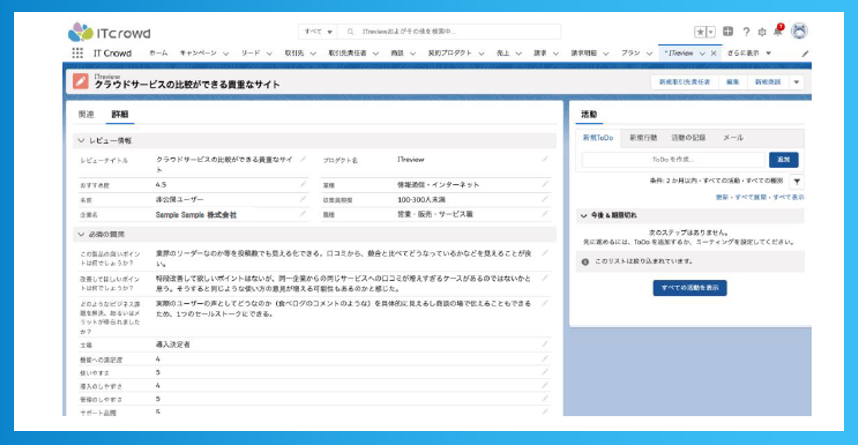Image resolution: width=858 pixels, height=445 pixels.
Task: Open the help question mark icon
Action: coord(746,32)
